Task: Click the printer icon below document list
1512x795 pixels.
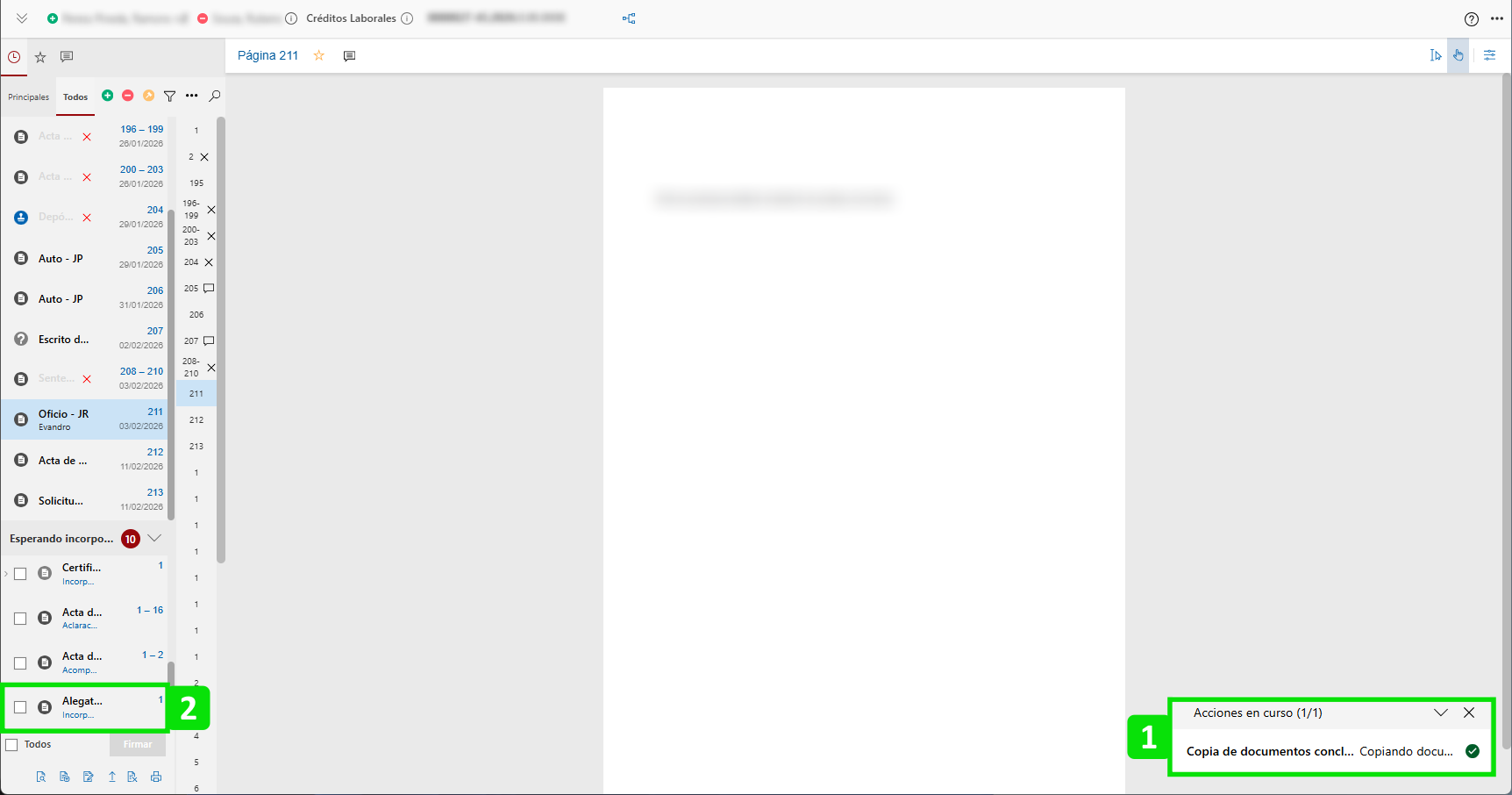Action: [156, 777]
